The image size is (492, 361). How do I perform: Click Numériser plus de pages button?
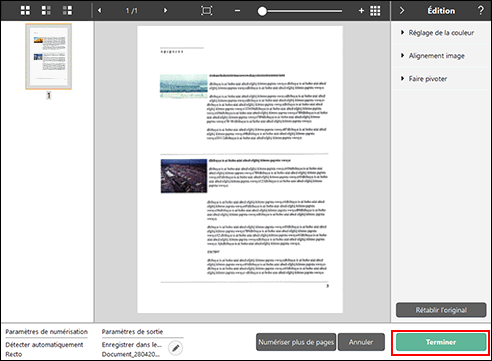click(296, 342)
